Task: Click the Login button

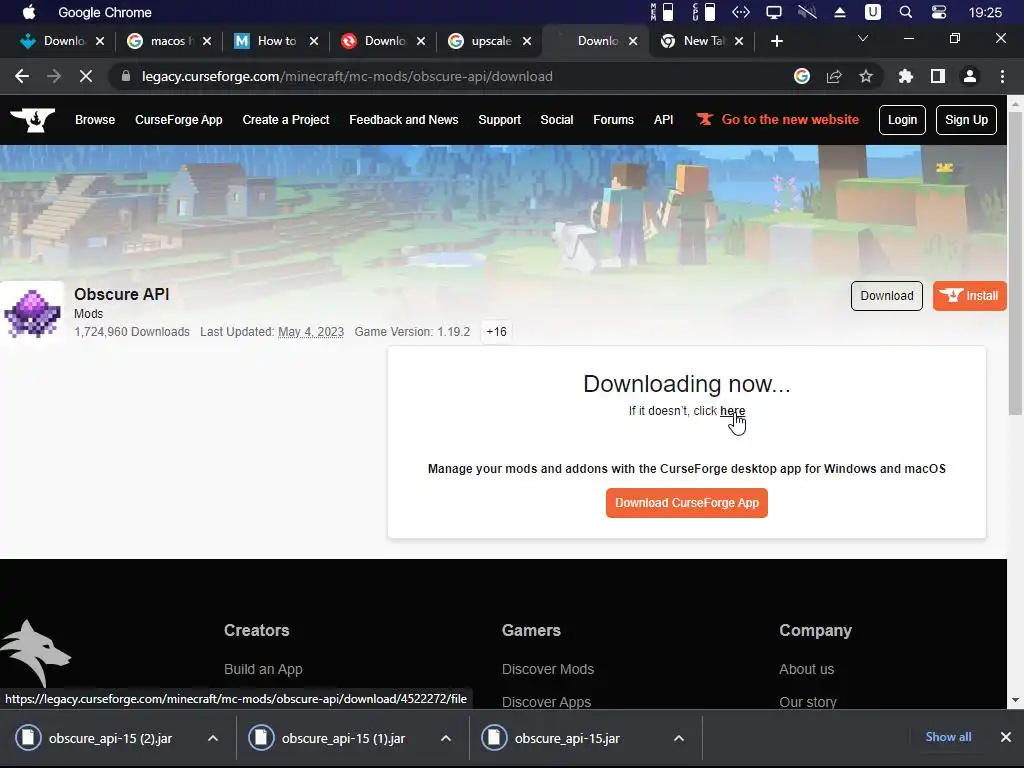Action: [x=902, y=120]
